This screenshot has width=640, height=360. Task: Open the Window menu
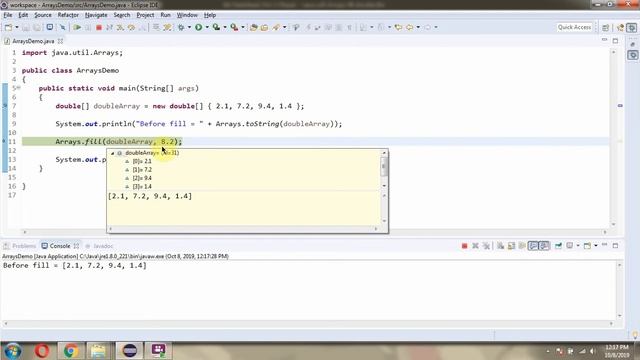pyautogui.click(x=187, y=15)
